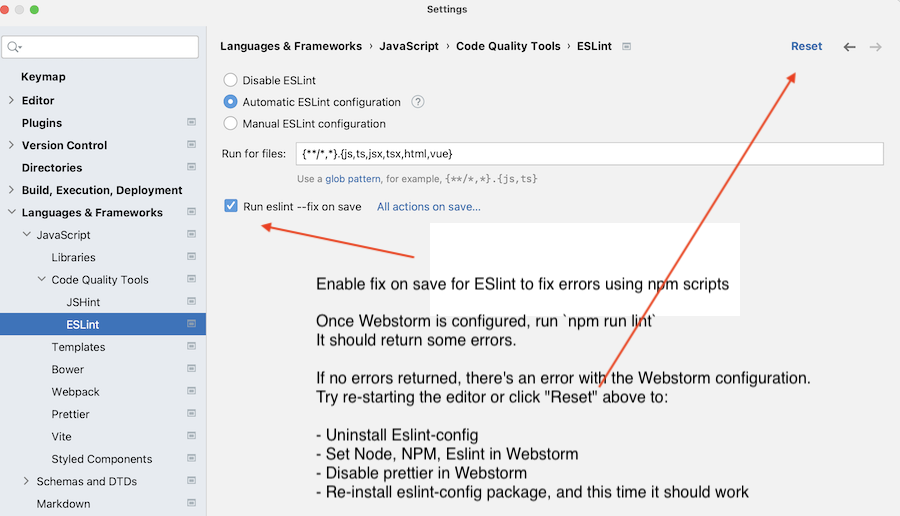Go back with the left arrow

[849, 47]
